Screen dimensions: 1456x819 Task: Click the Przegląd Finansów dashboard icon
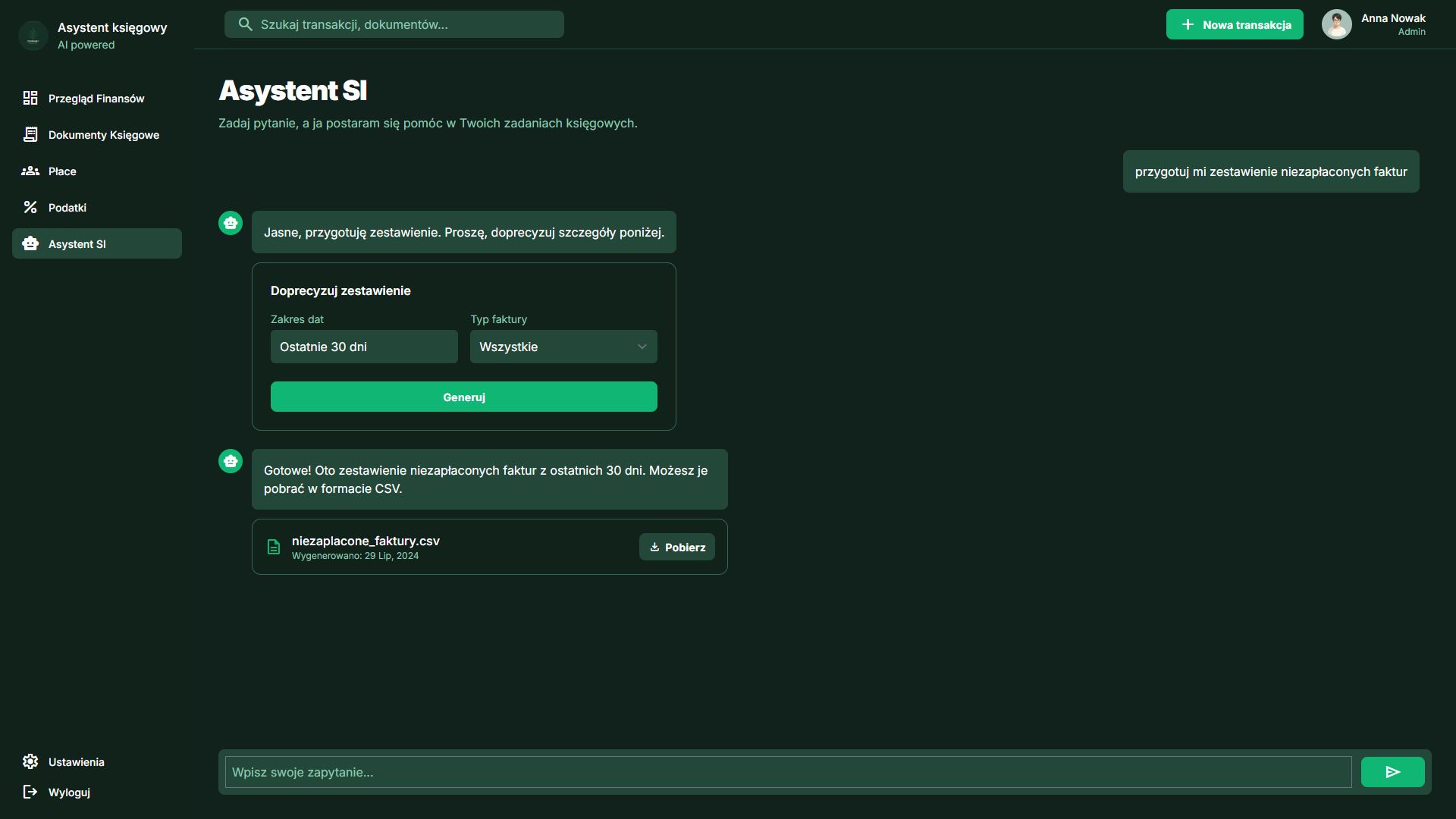point(30,98)
